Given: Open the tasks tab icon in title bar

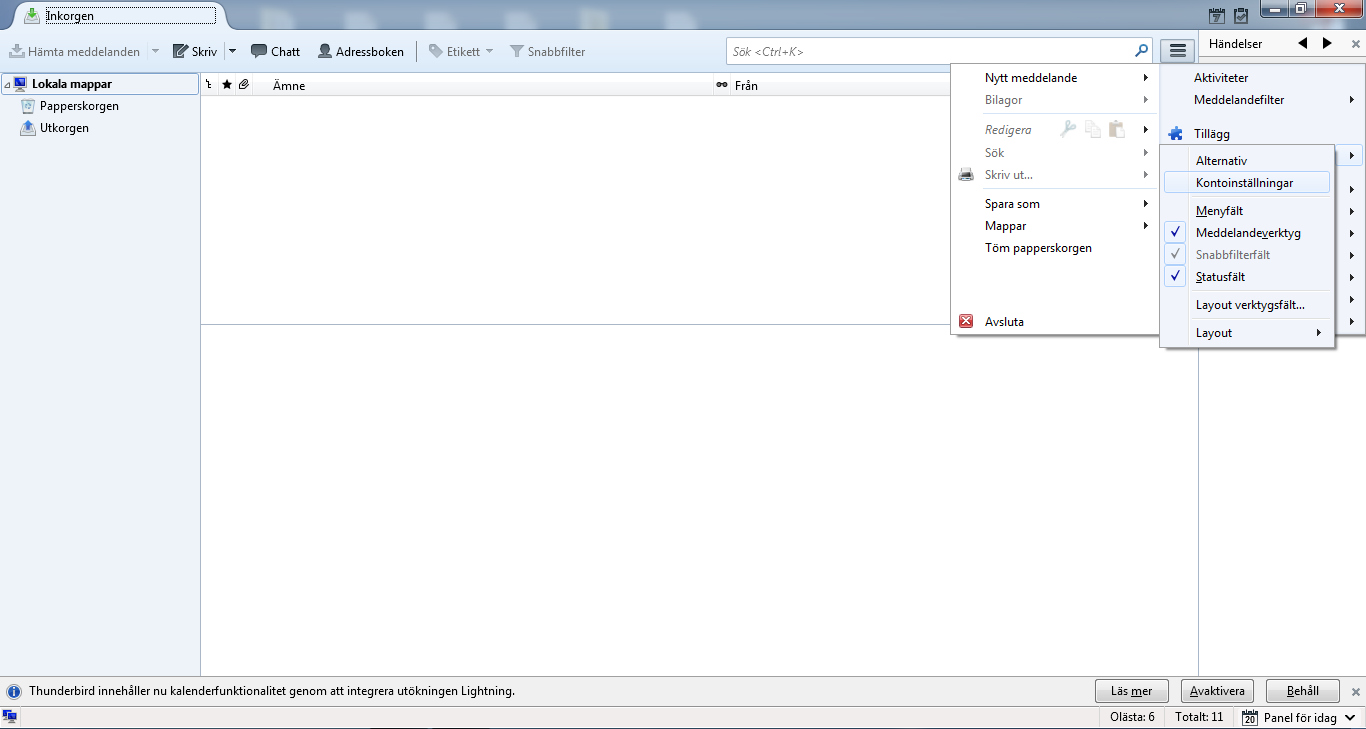Looking at the screenshot, I should pos(1241,15).
